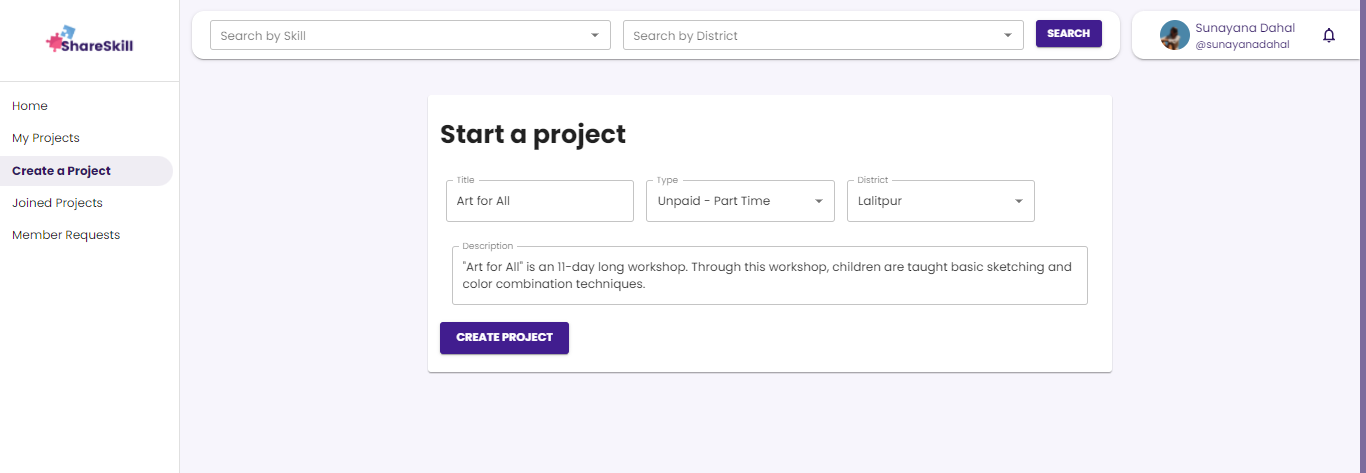Open My Projects in the sidebar
Screen dimensions: 1366x473
pyautogui.click(x=46, y=138)
